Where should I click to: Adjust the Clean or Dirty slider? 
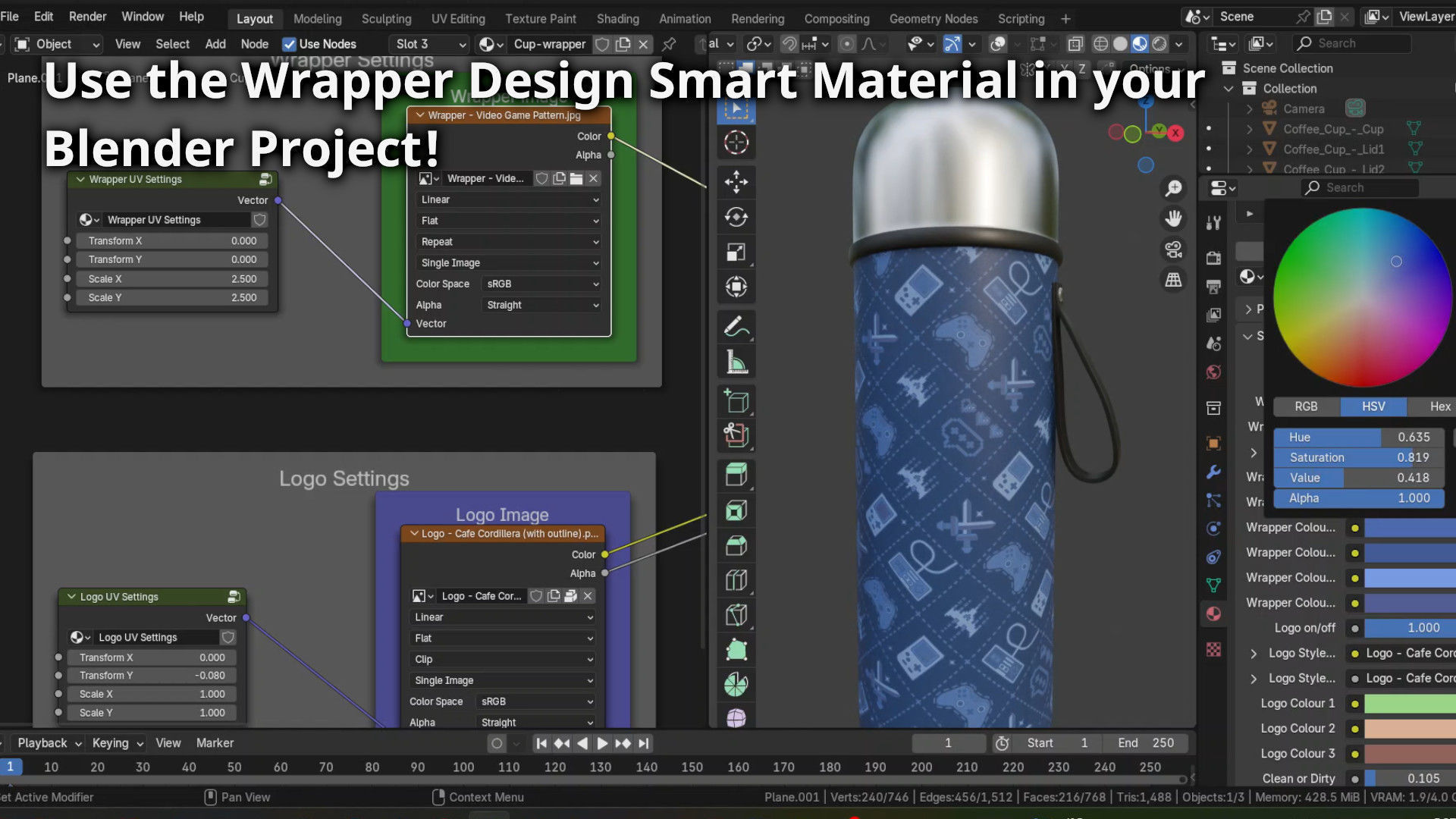[x=1410, y=779]
